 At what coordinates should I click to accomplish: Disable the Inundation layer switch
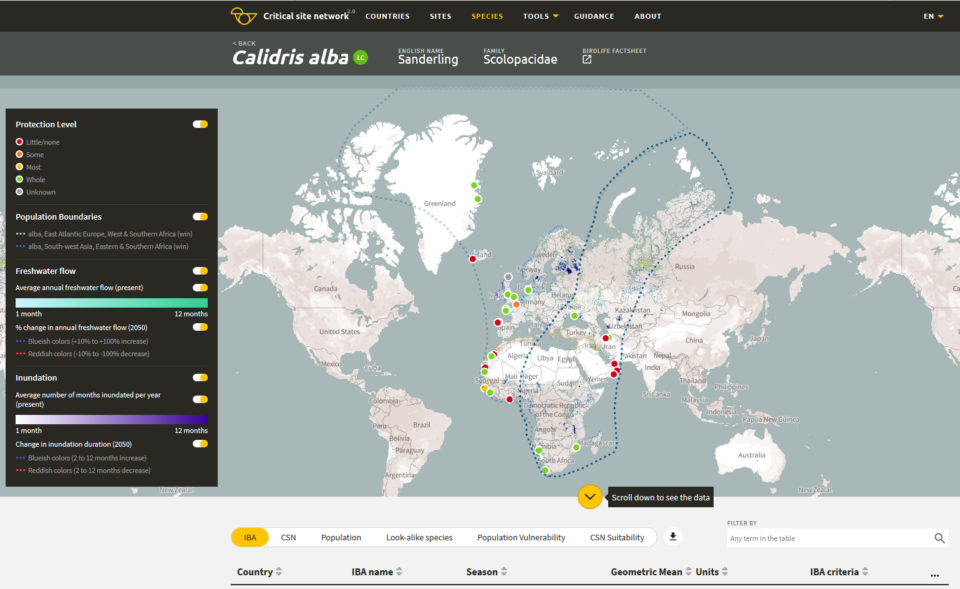point(200,378)
